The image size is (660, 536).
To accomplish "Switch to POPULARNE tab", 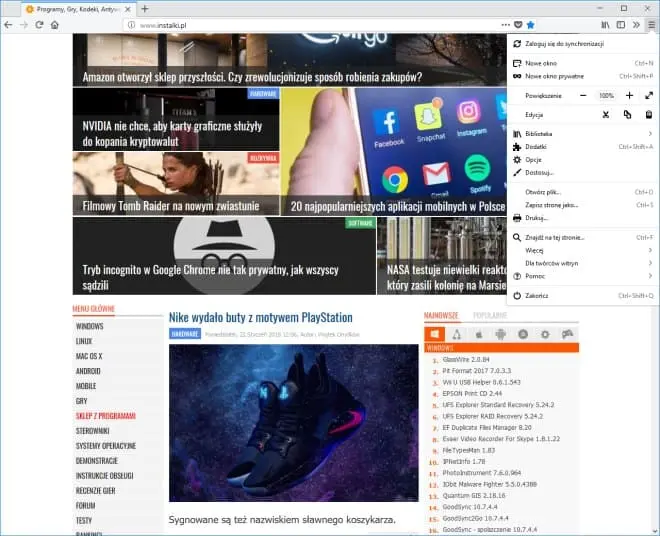I will (490, 315).
